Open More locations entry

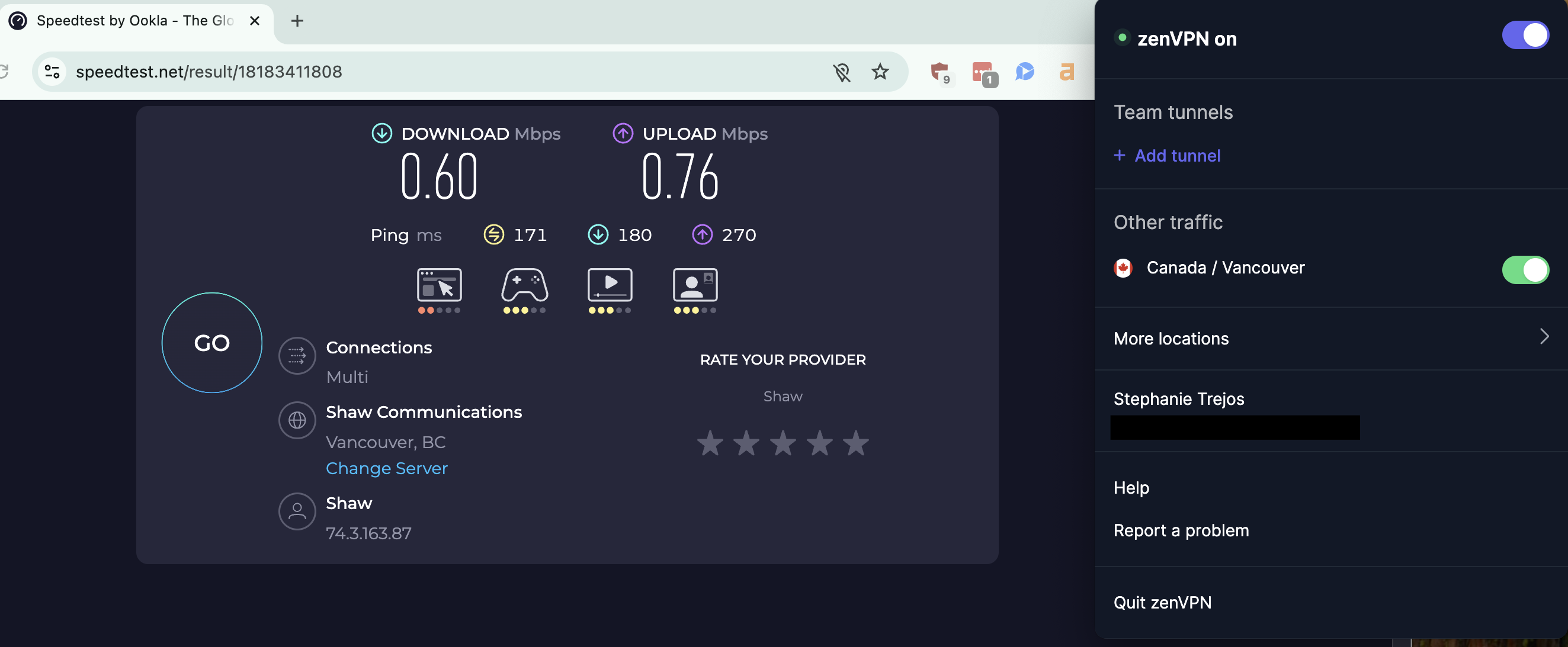[x=1330, y=338]
